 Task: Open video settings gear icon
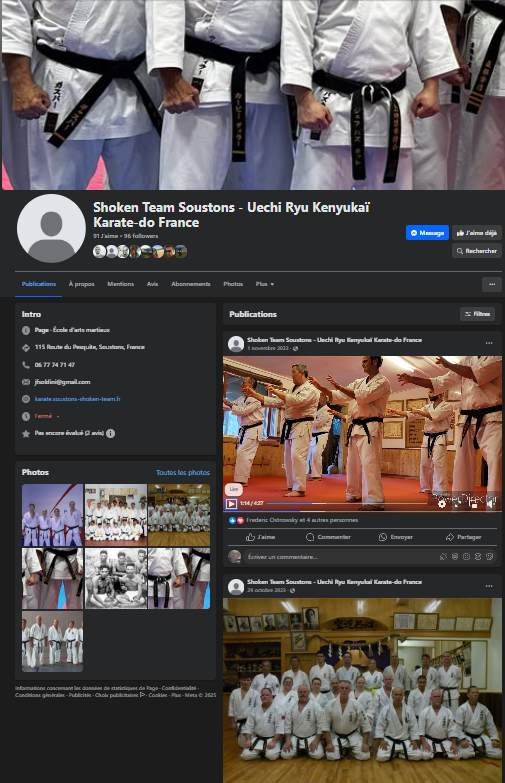point(442,504)
